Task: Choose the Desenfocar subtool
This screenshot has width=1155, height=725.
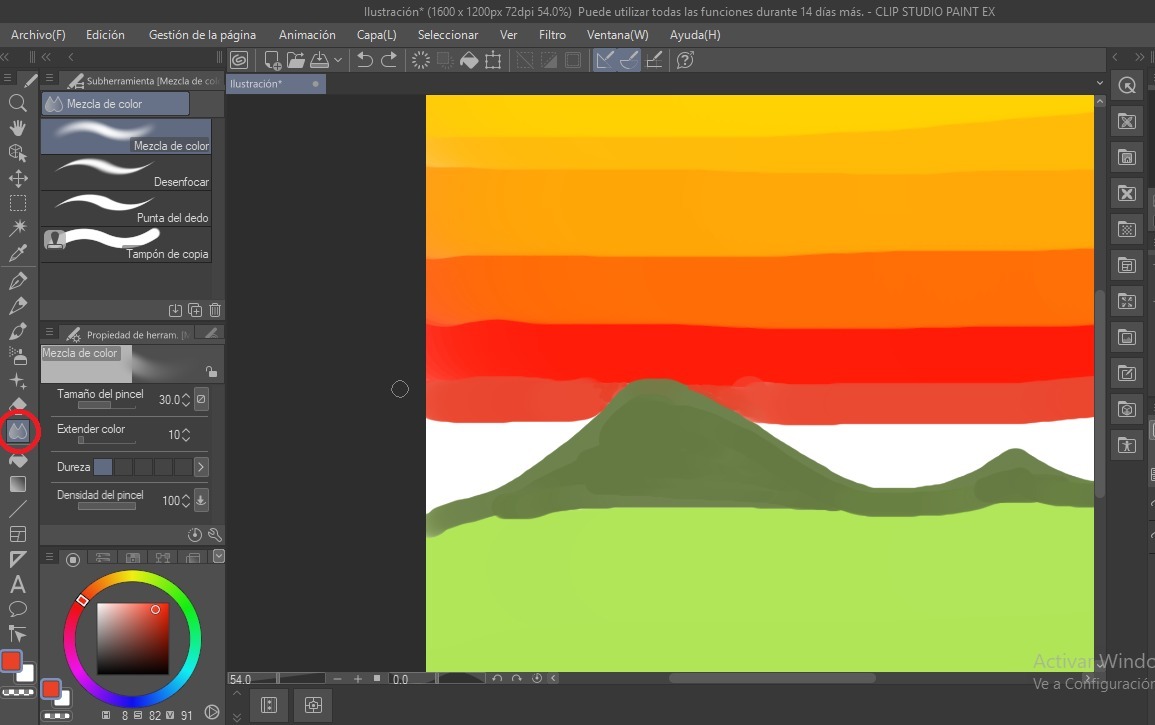Action: (x=125, y=174)
